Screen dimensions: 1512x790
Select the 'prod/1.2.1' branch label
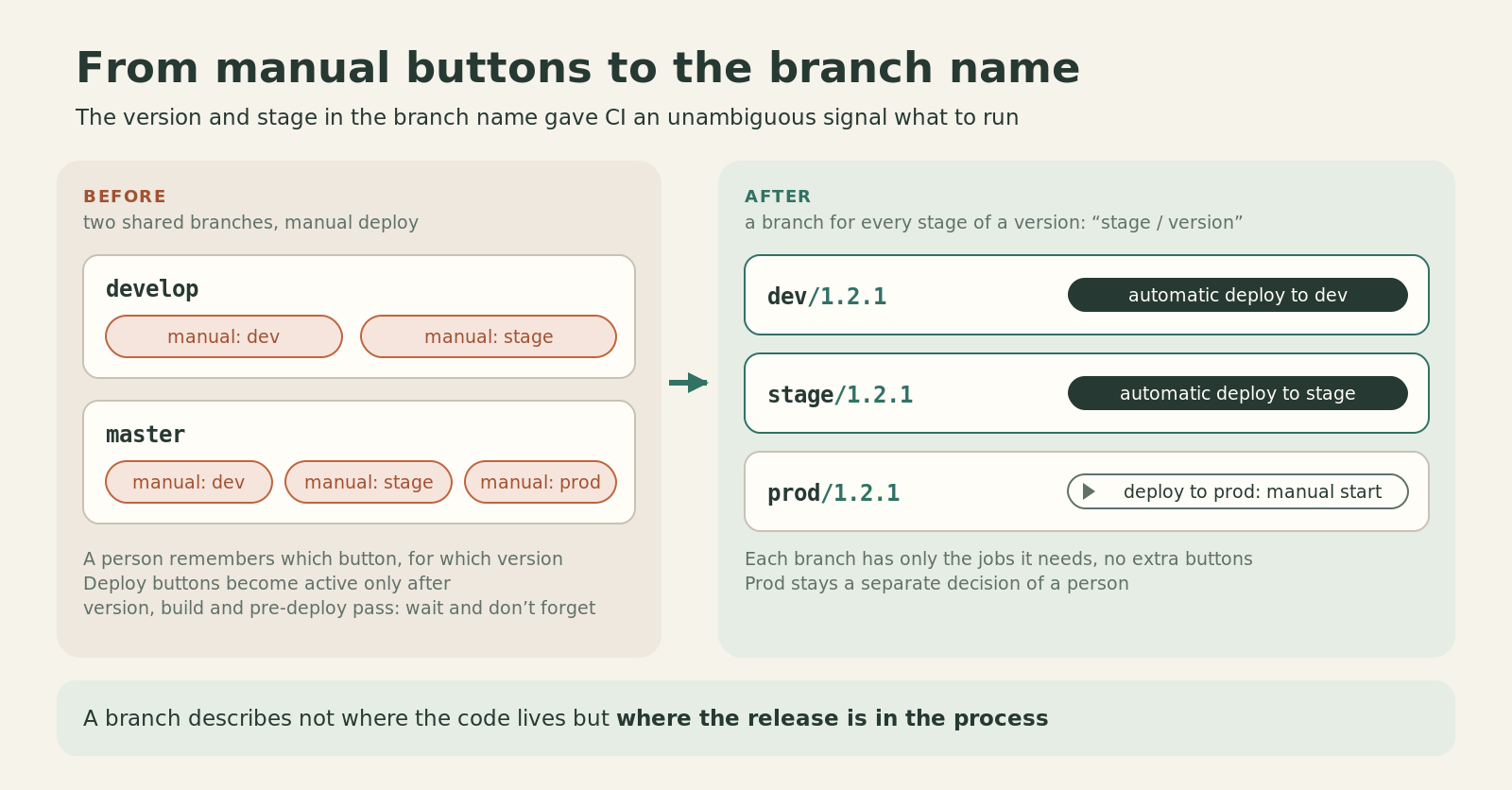(x=833, y=493)
